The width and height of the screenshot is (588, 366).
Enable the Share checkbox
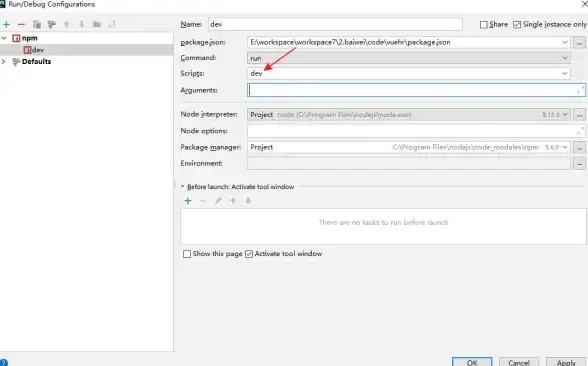pos(484,25)
